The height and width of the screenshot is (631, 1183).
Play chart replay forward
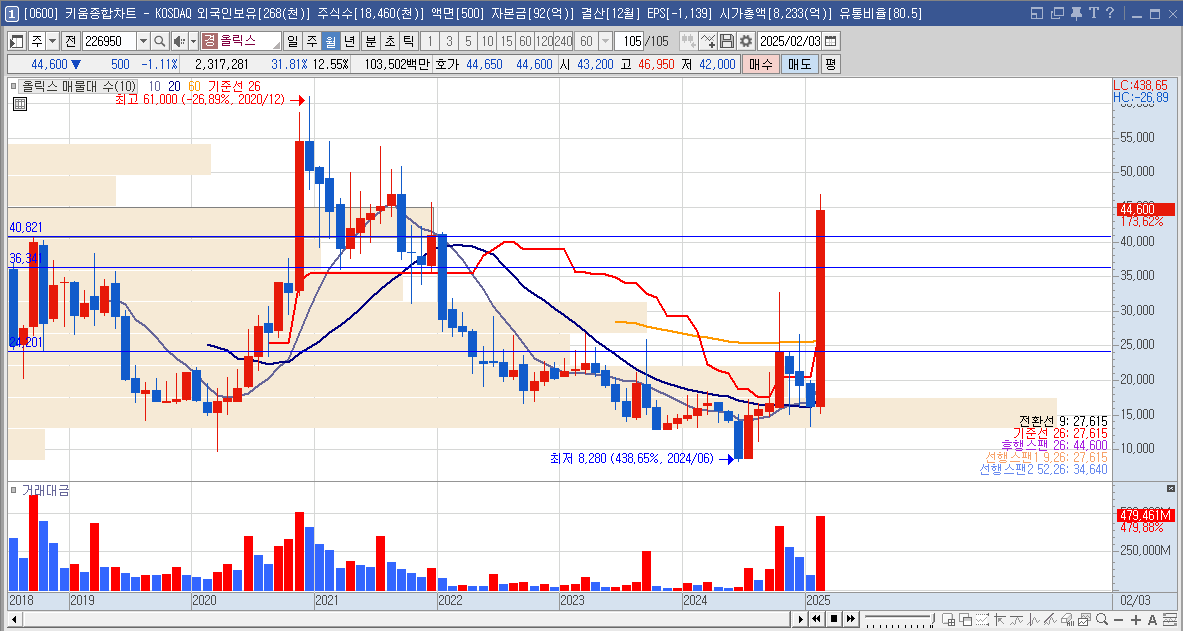[800, 620]
